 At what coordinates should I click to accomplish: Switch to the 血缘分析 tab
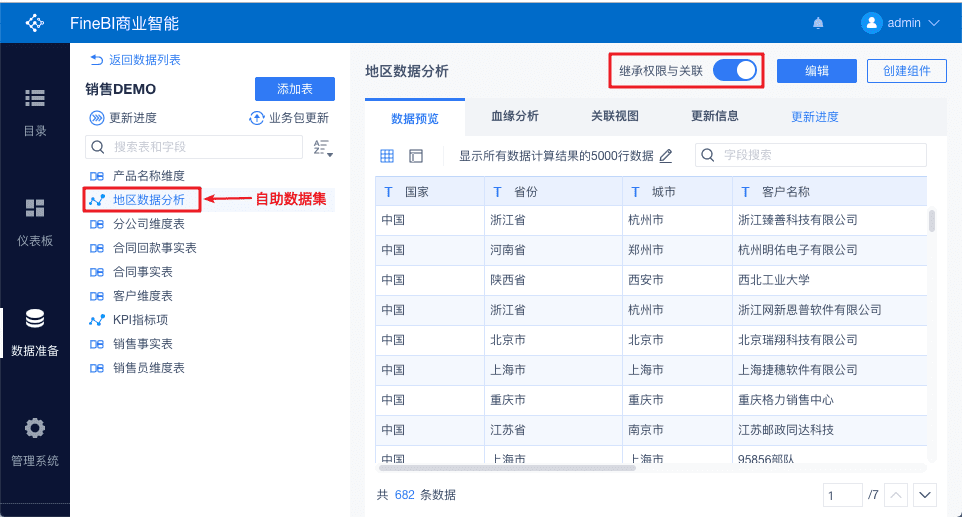click(515, 116)
